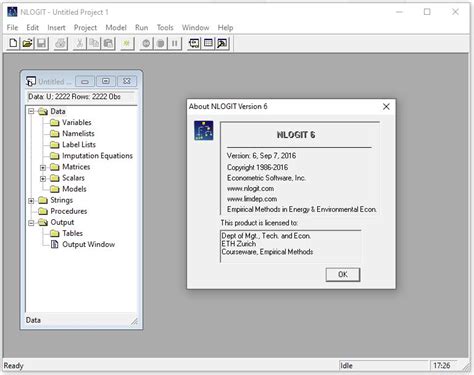This screenshot has height=375, width=474.
Task: Click the project window resize grip
Action: [134, 321]
